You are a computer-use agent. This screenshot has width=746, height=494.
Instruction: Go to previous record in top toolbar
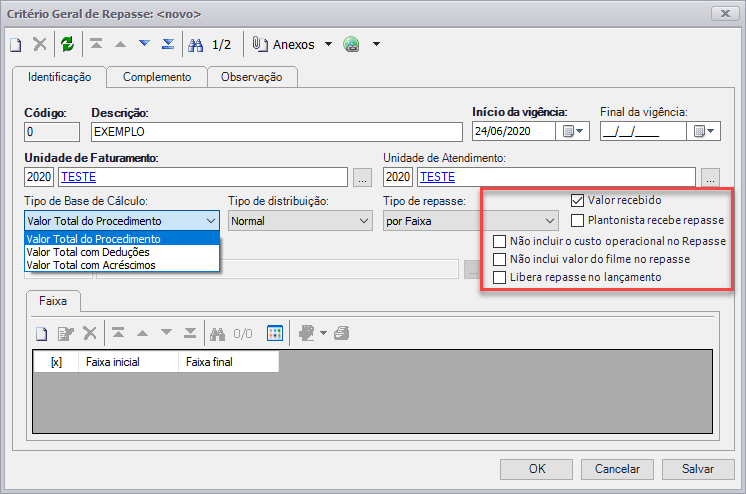(120, 45)
